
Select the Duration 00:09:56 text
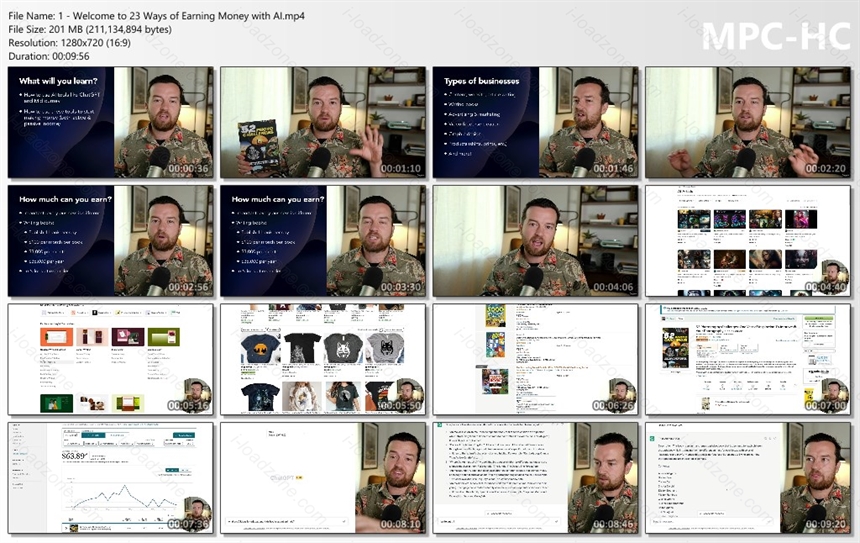(49, 56)
